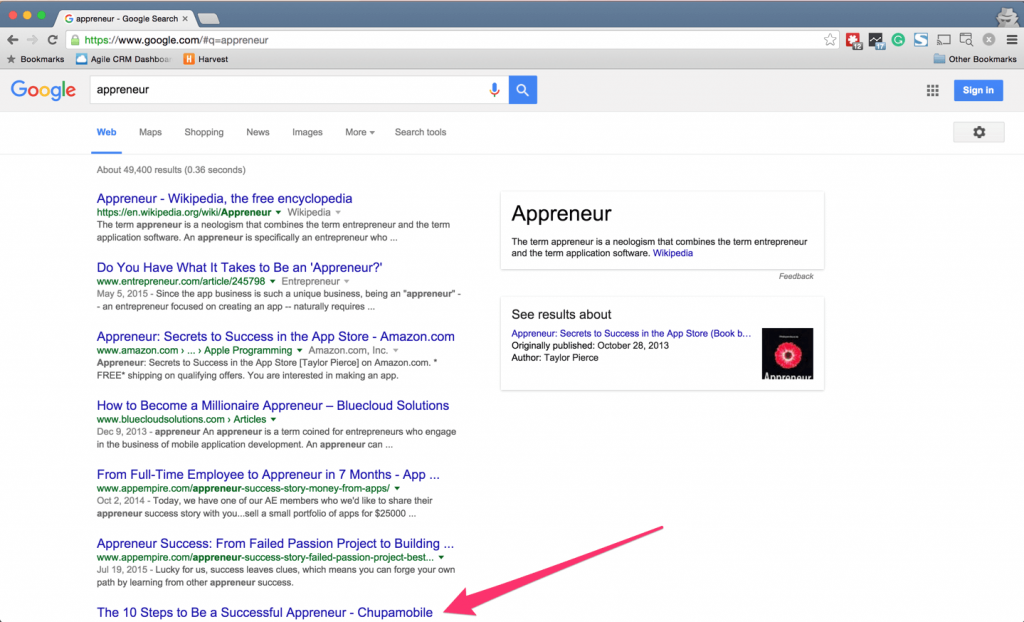Click the green circular G extension icon
Screen dimensions: 1024x622
[899, 40]
